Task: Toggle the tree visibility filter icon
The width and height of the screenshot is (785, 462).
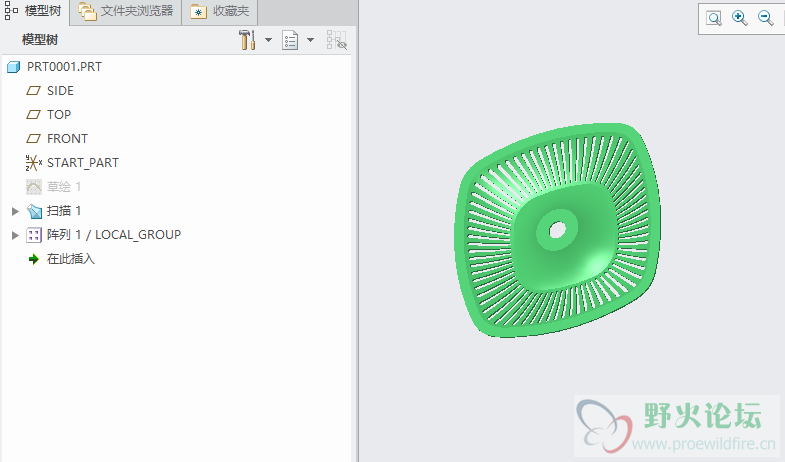Action: pos(336,40)
